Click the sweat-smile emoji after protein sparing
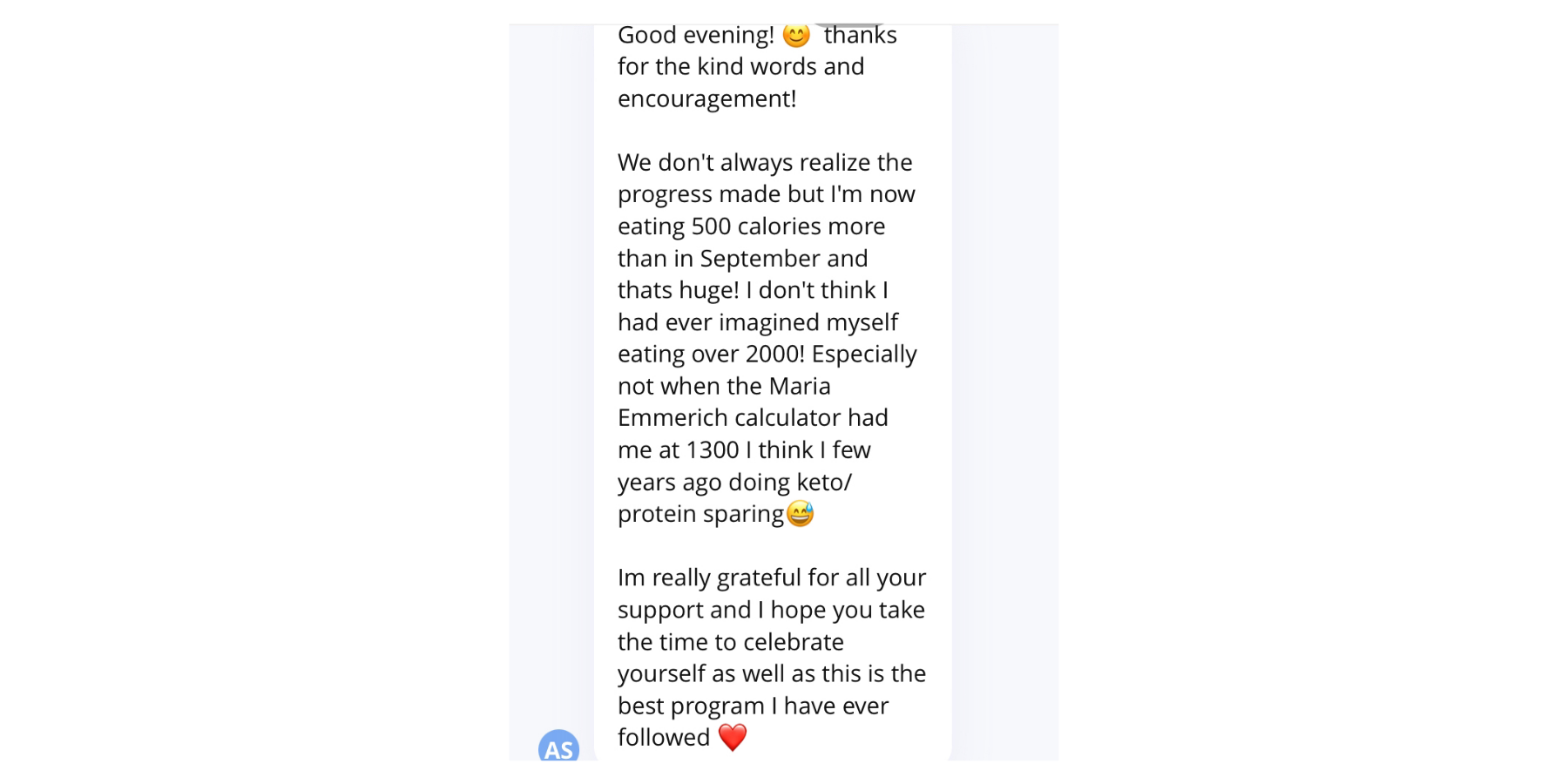 [800, 514]
